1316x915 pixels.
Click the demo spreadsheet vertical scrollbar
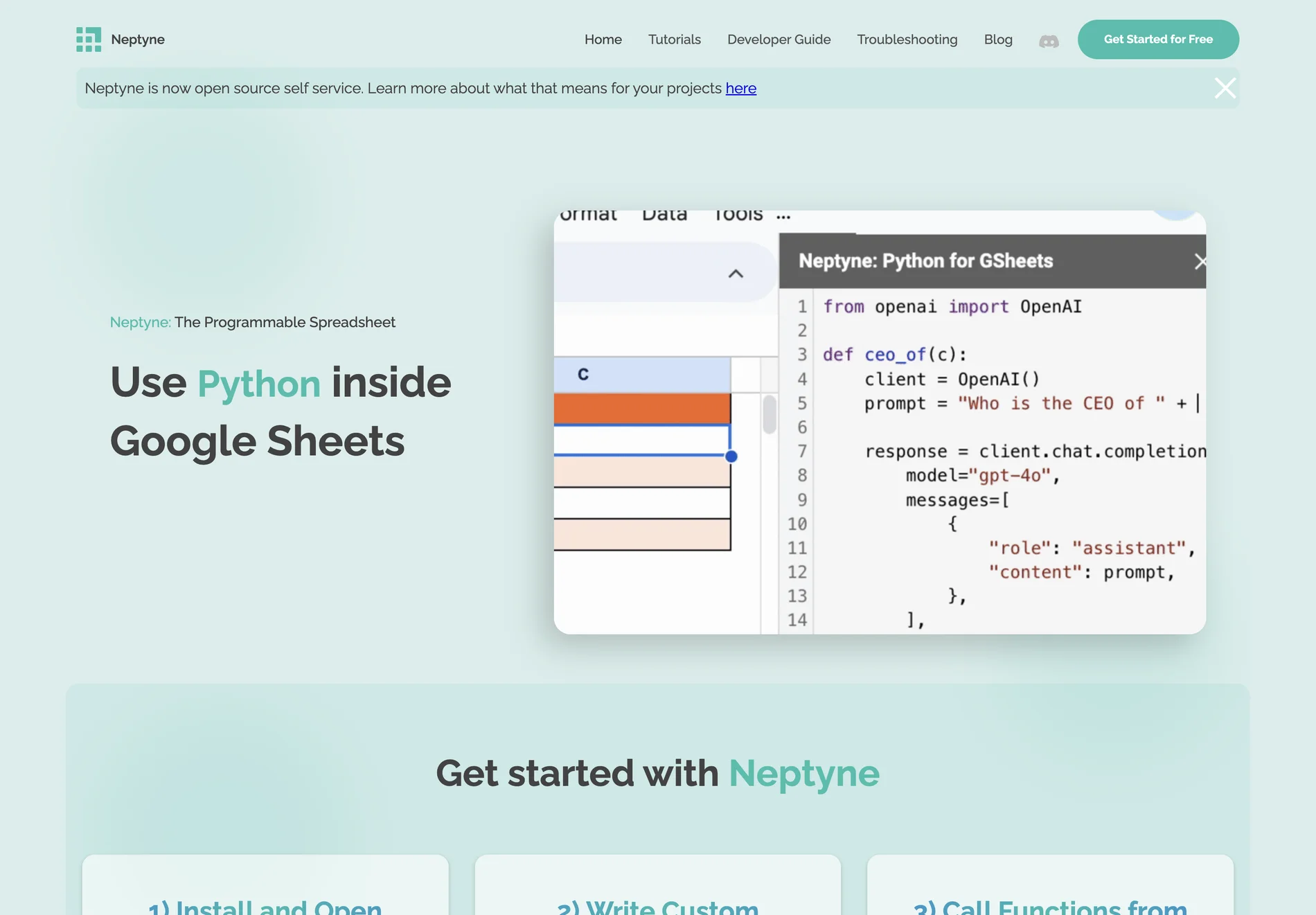click(x=769, y=414)
